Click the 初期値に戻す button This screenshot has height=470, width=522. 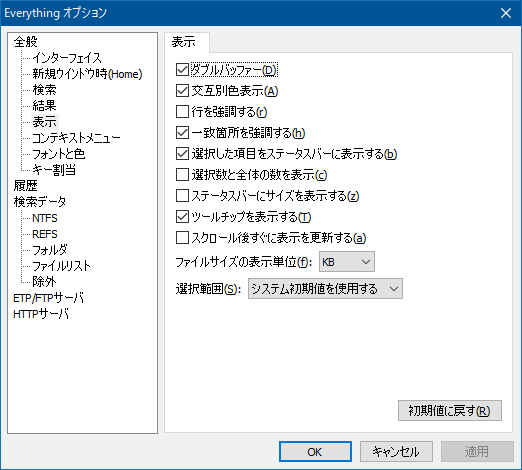click(x=450, y=411)
